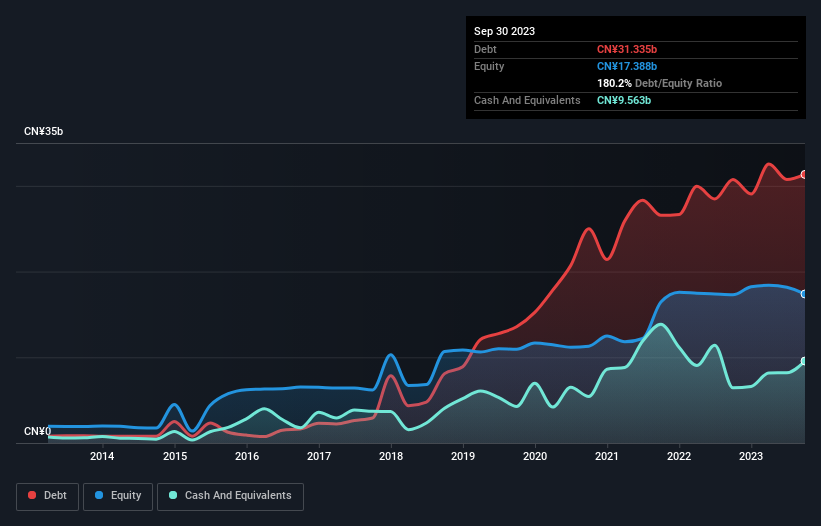Click the 2022 x-axis label
The width and height of the screenshot is (821, 526).
coord(679,456)
